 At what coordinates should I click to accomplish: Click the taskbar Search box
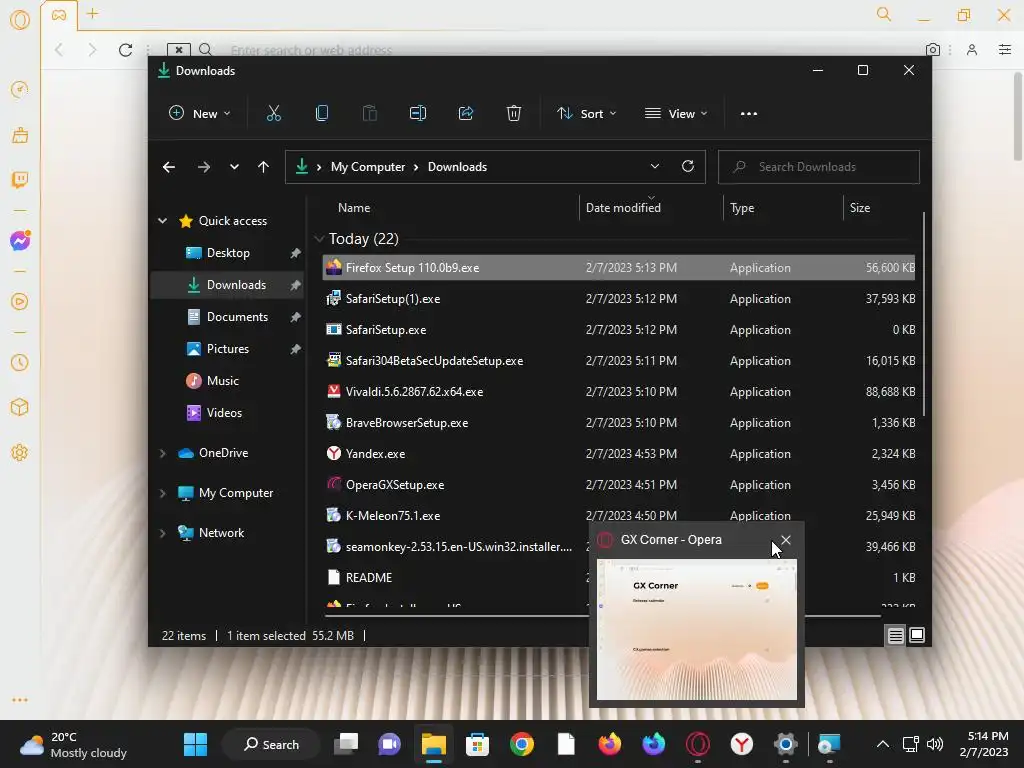[271, 744]
